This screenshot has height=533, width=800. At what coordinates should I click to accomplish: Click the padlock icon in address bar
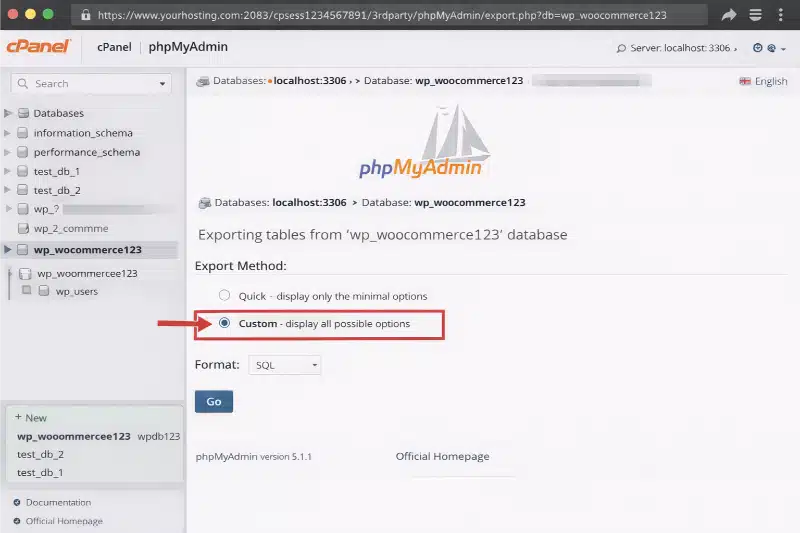(x=86, y=15)
